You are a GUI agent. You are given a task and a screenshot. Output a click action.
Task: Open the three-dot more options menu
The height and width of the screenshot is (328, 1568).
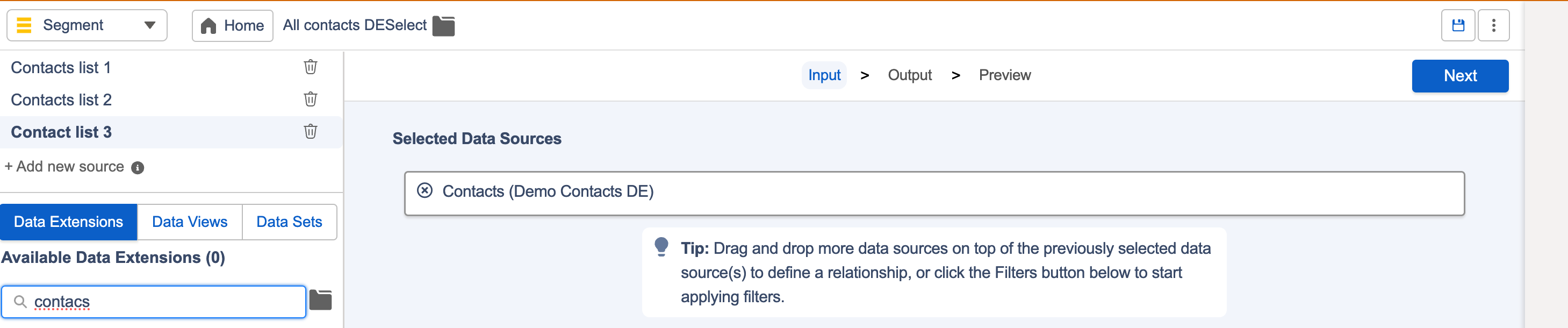(1494, 26)
